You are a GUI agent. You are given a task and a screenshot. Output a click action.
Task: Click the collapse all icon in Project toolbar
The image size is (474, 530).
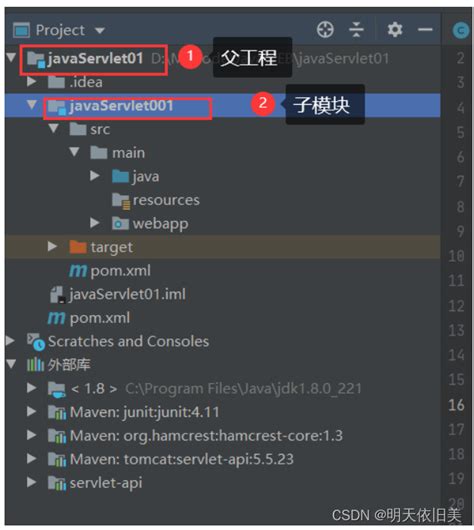coord(356,29)
